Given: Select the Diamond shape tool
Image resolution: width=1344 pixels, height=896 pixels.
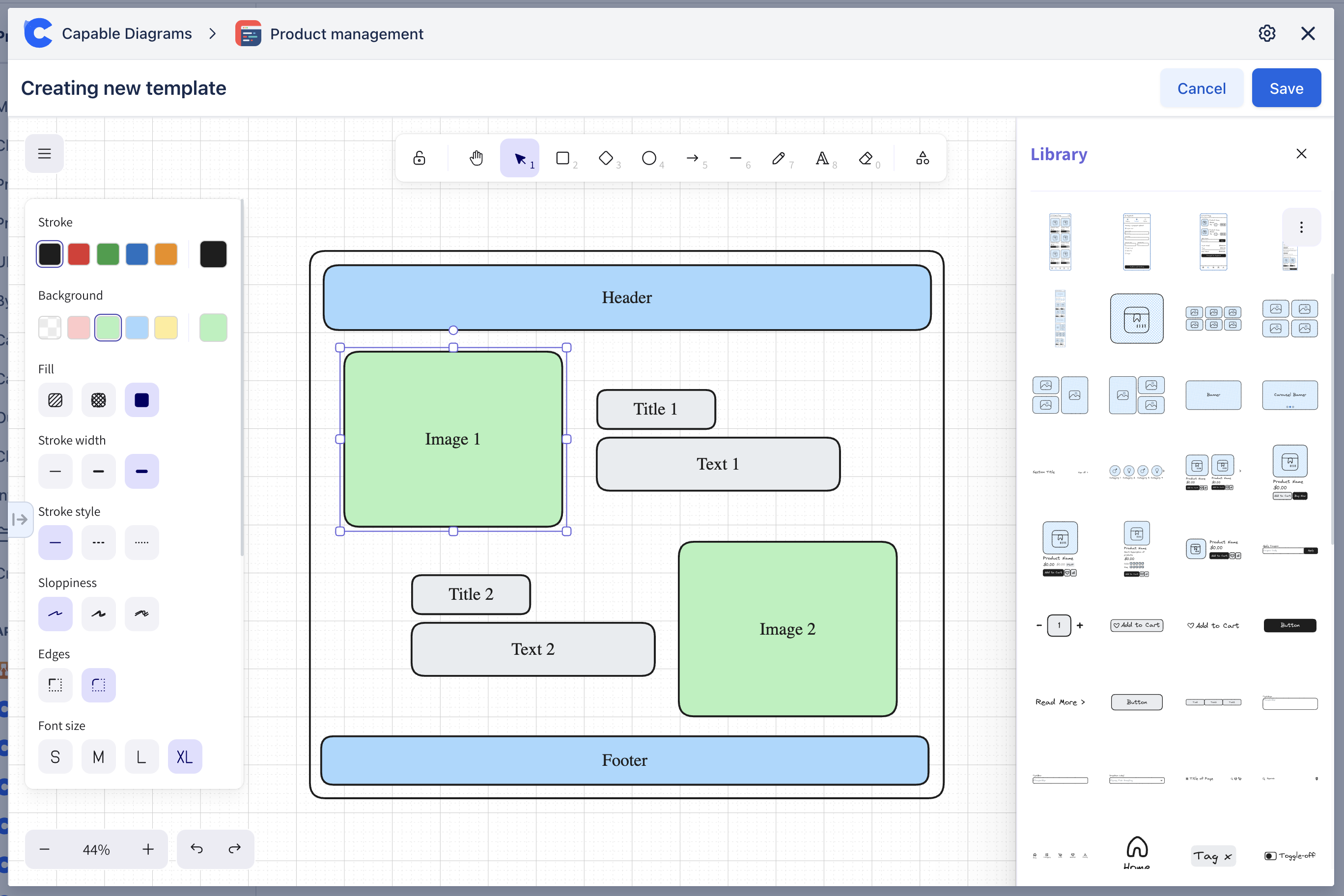Looking at the screenshot, I should click(606, 158).
